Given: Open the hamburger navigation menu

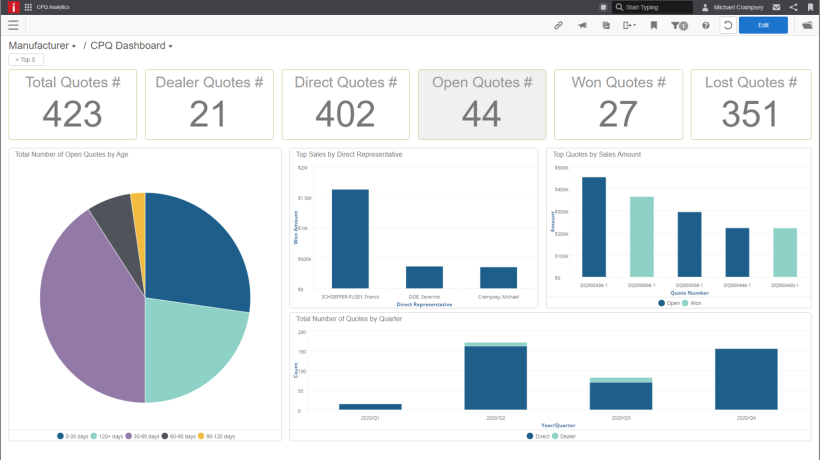Looking at the screenshot, I should point(13,25).
